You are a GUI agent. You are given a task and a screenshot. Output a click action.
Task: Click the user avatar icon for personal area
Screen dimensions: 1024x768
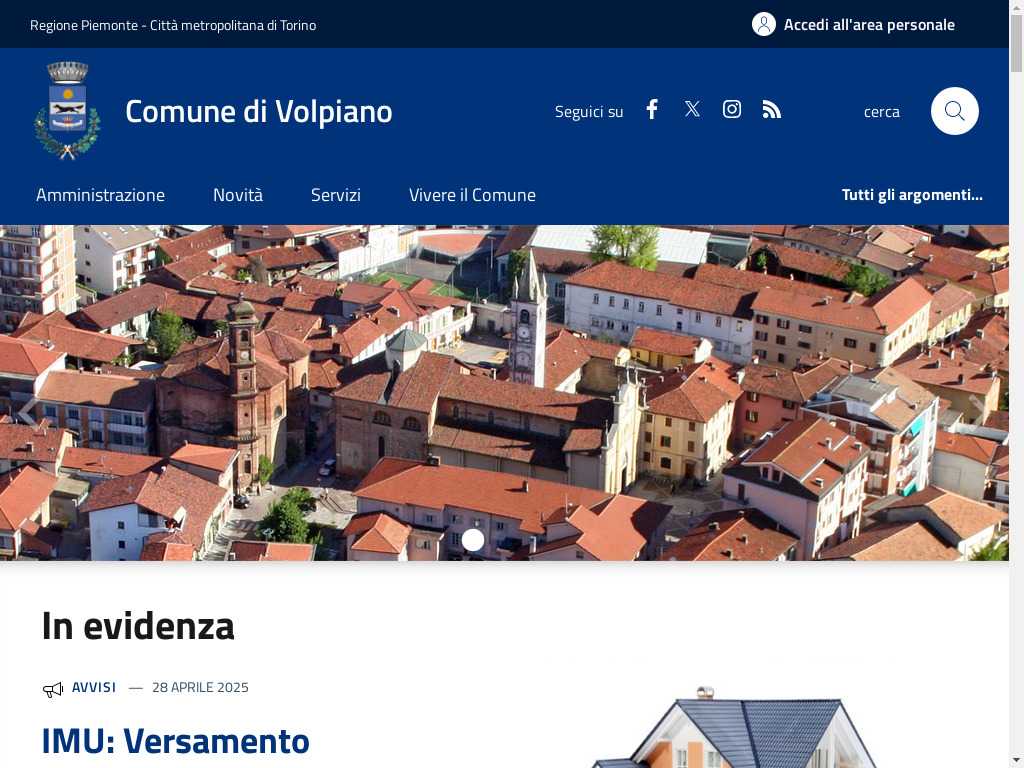pos(763,24)
